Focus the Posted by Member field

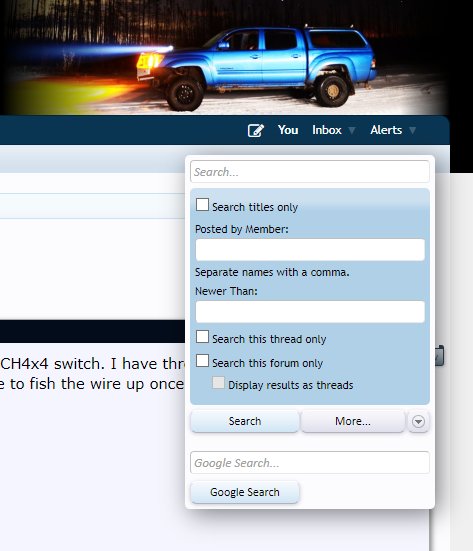click(310, 249)
